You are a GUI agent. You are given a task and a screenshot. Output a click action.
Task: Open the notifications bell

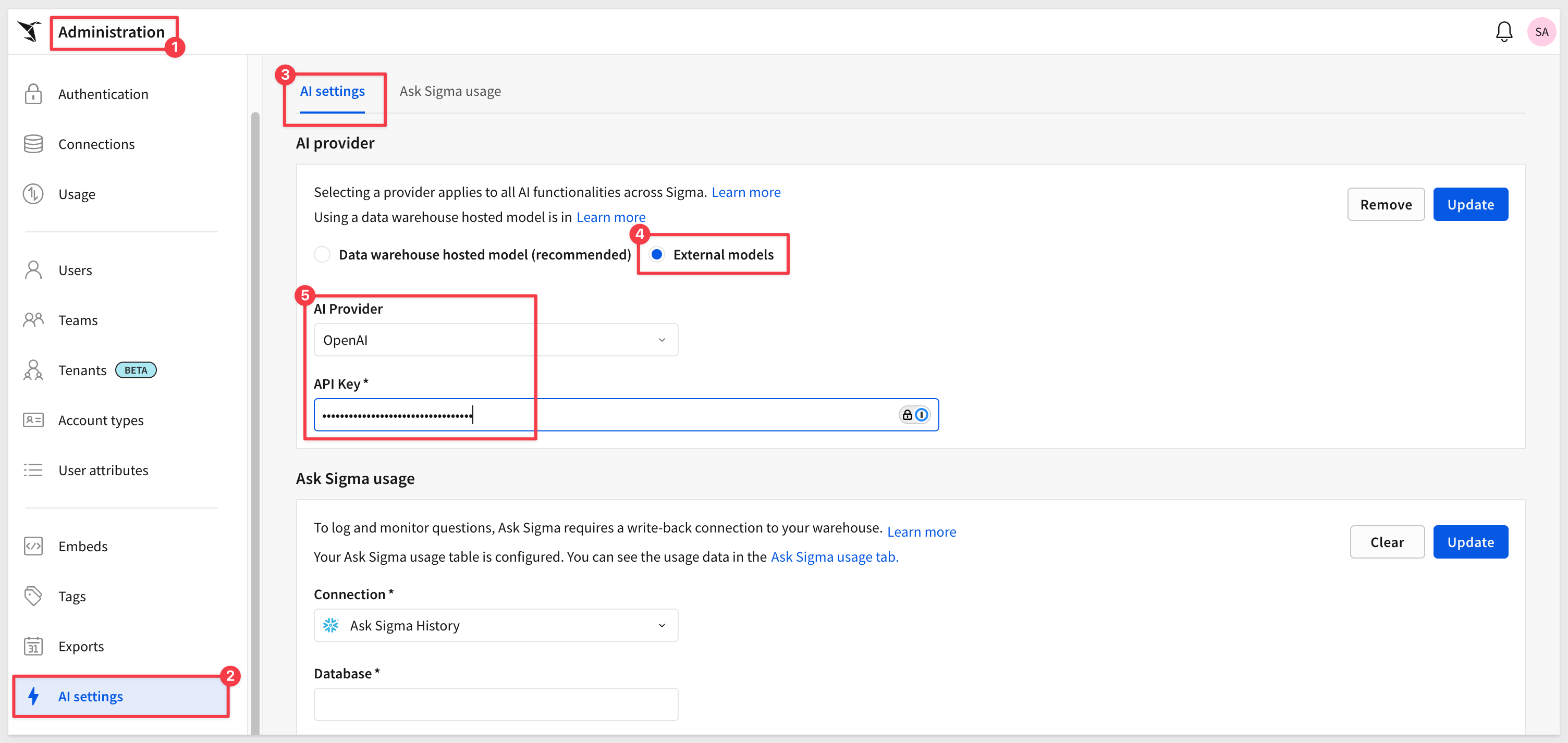pos(1503,32)
